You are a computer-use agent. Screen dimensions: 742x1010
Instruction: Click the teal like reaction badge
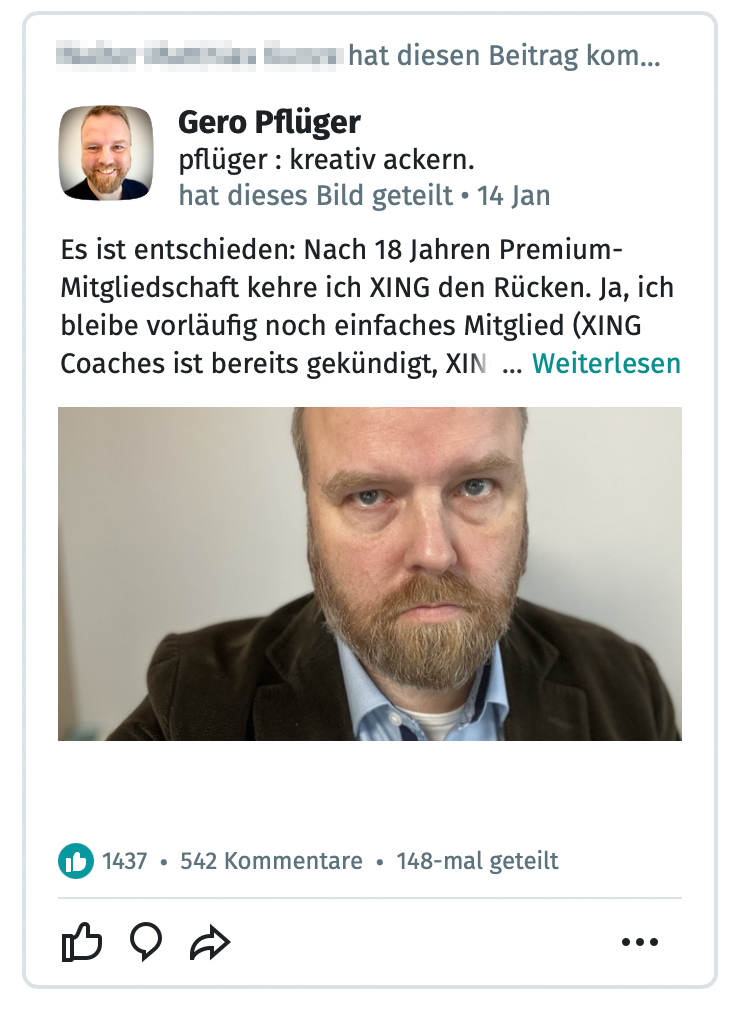[76, 861]
